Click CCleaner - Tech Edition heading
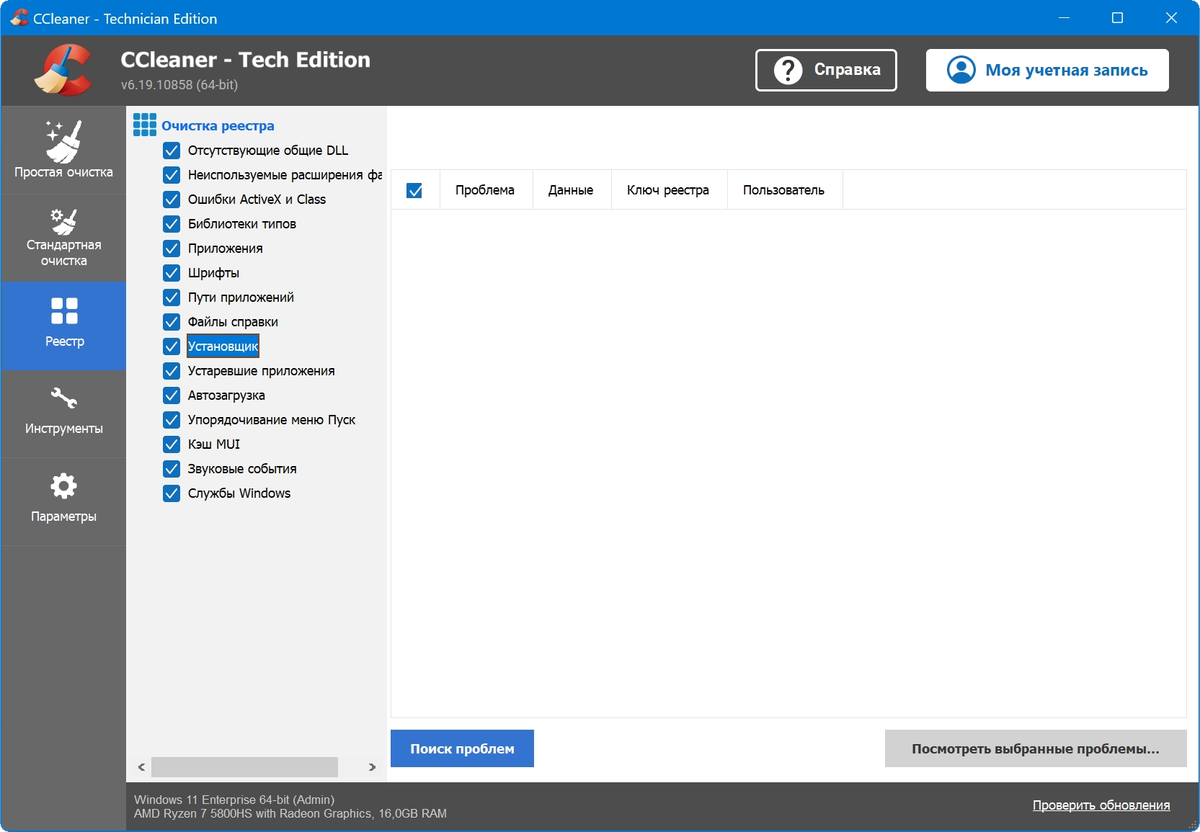 [245, 60]
